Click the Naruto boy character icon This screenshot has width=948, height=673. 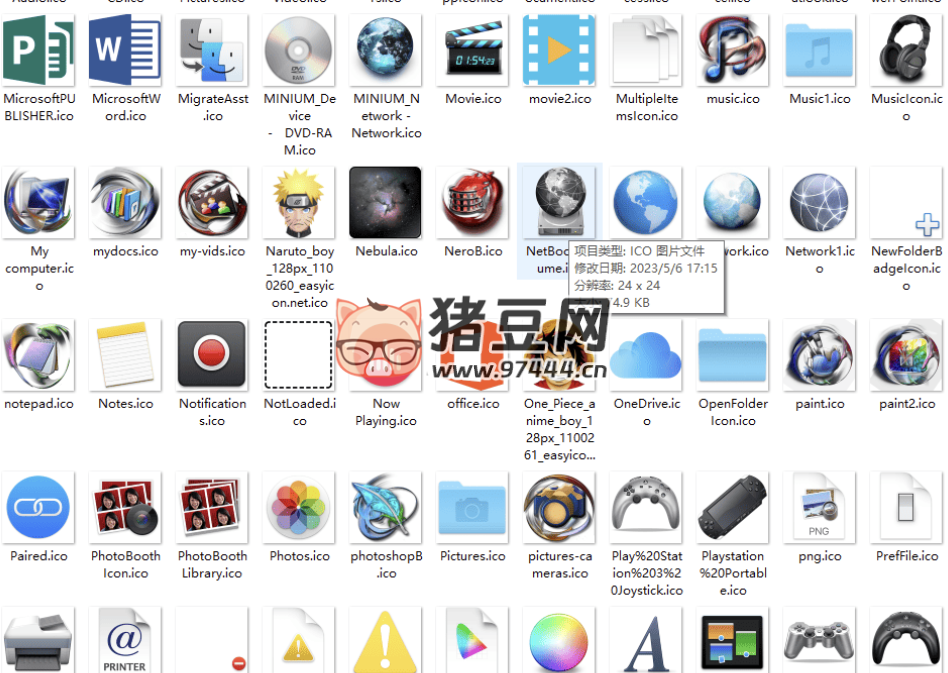[299, 202]
